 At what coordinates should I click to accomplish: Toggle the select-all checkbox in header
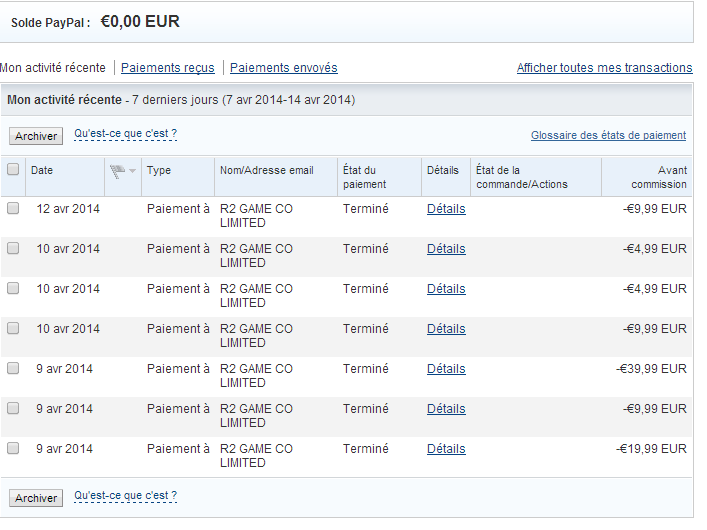coord(13,170)
